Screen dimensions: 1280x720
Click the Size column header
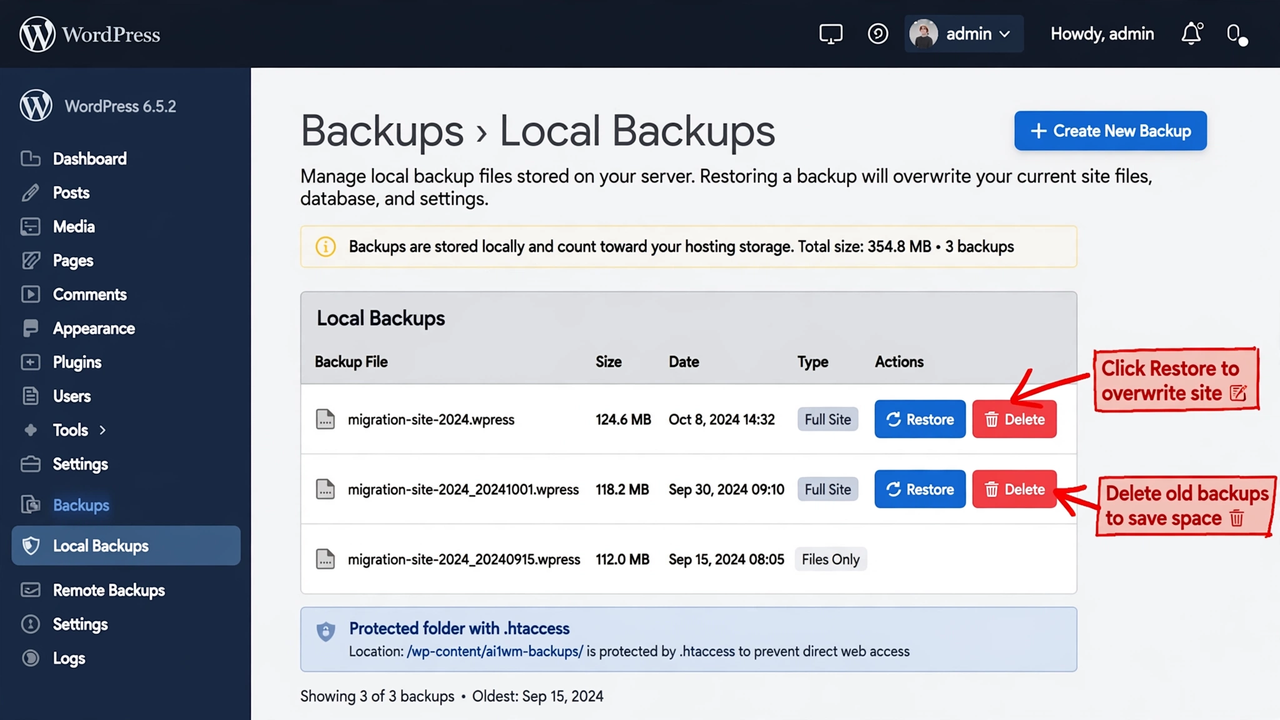[609, 362]
